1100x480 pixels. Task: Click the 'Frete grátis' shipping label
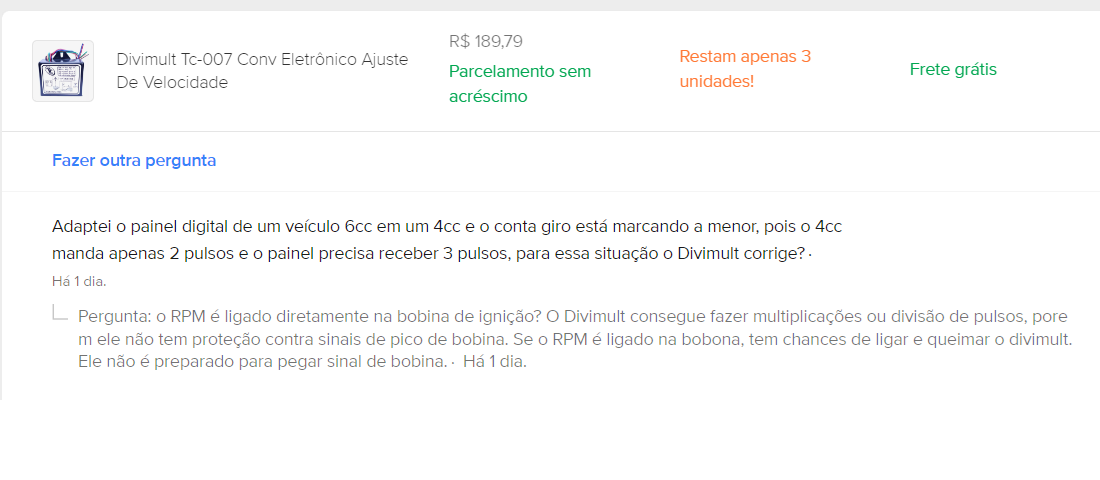[953, 70]
